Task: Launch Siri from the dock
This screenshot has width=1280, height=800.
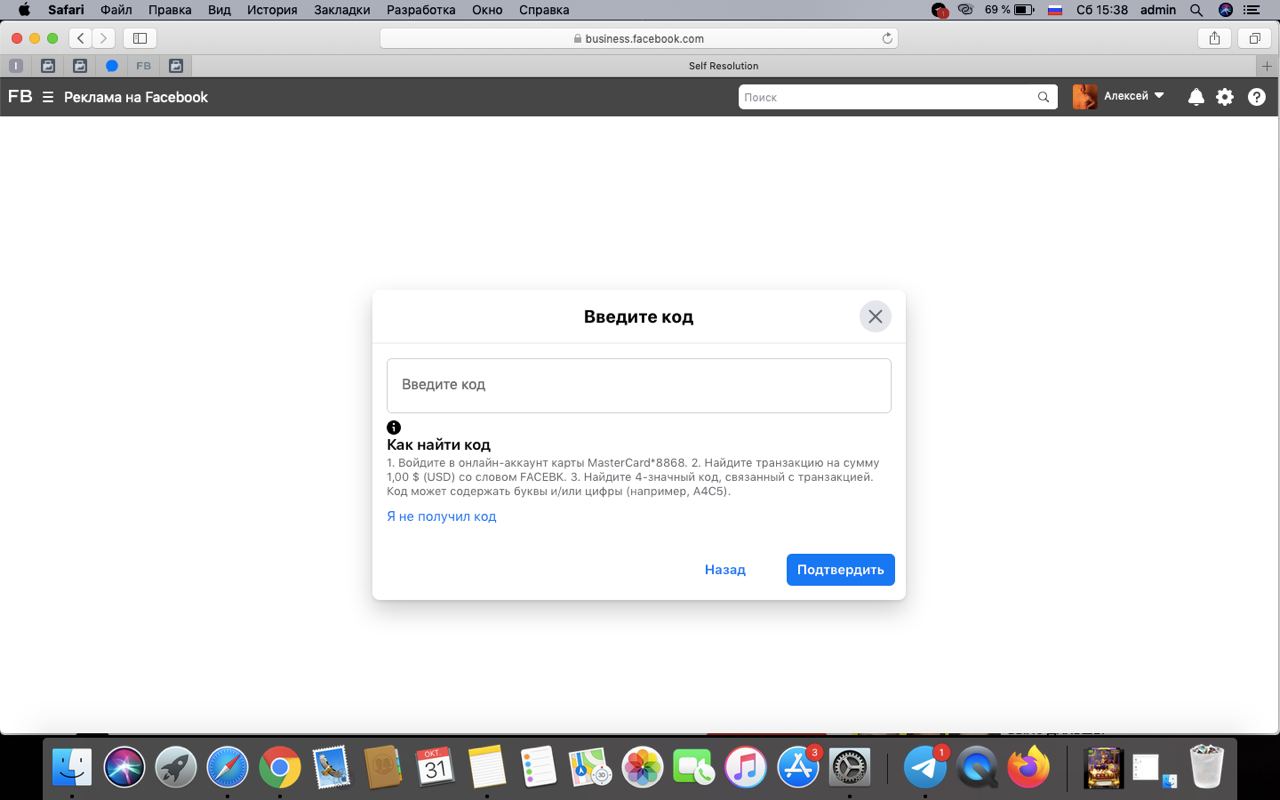Action: point(124,768)
